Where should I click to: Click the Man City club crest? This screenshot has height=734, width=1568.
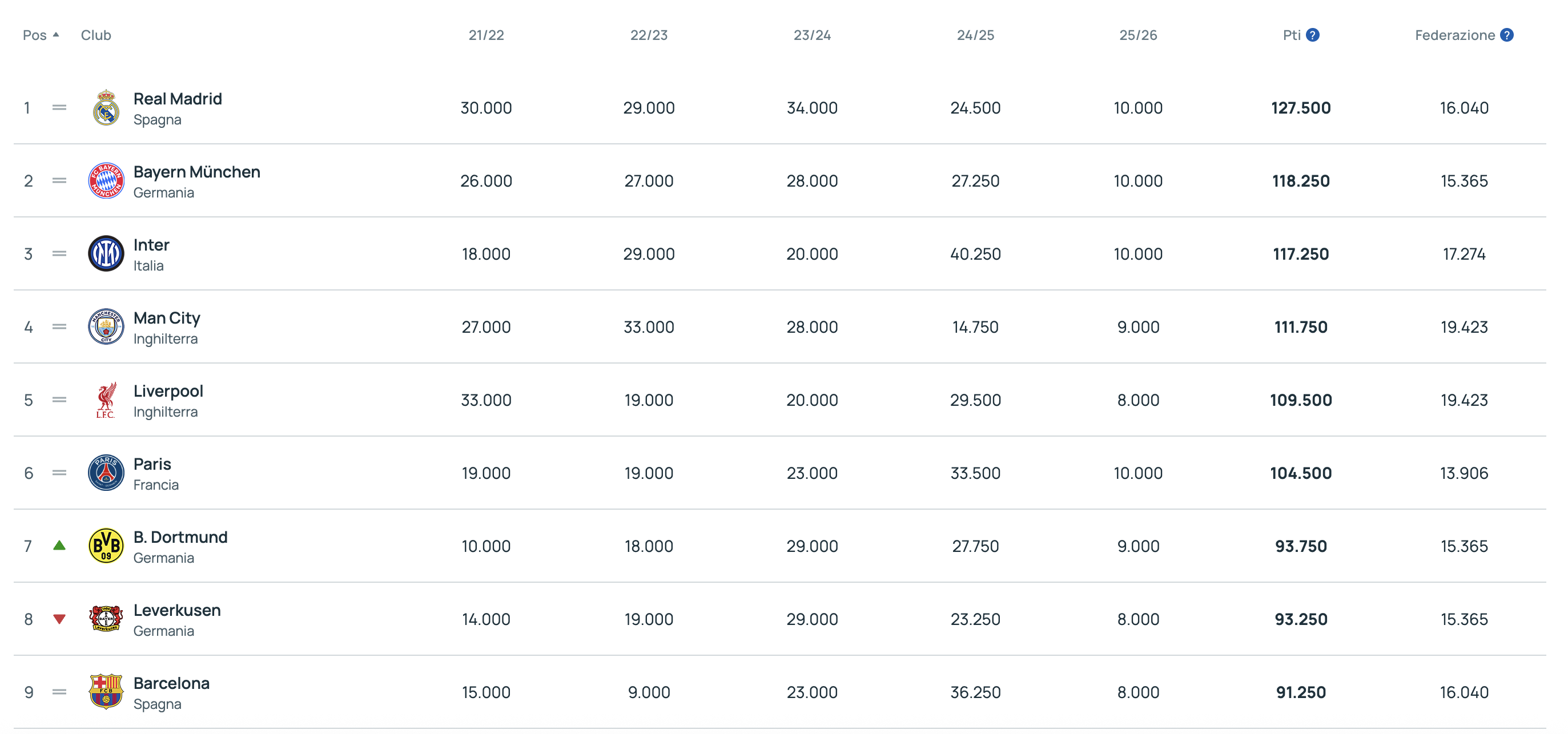[106, 327]
